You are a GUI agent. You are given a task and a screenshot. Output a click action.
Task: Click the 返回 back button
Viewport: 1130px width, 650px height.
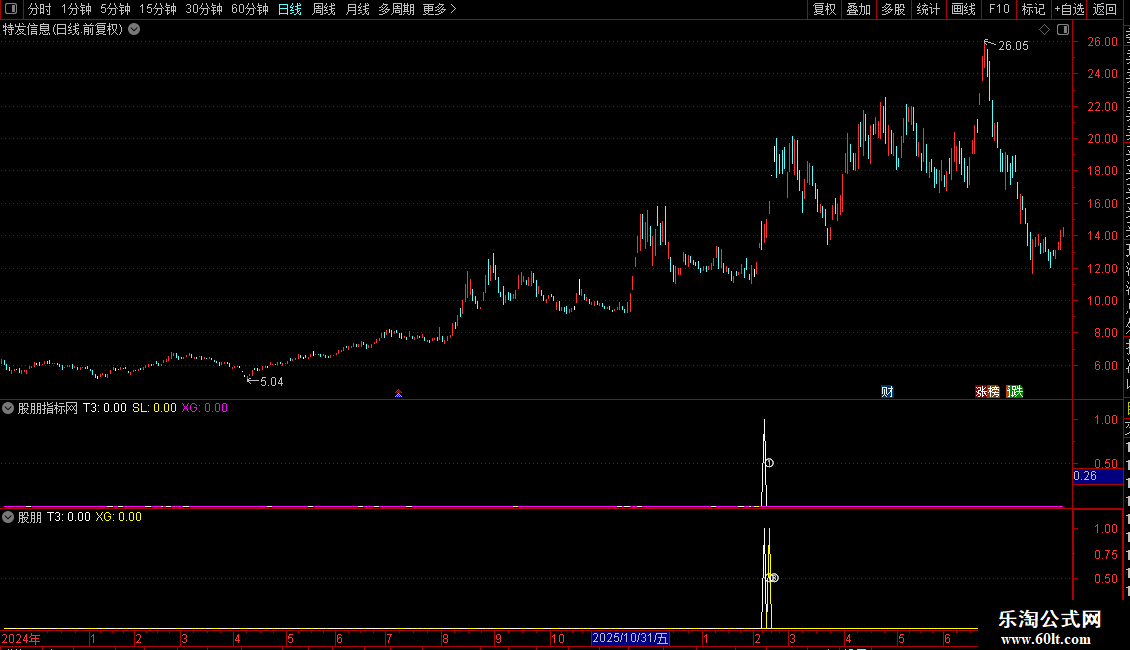pos(1104,9)
